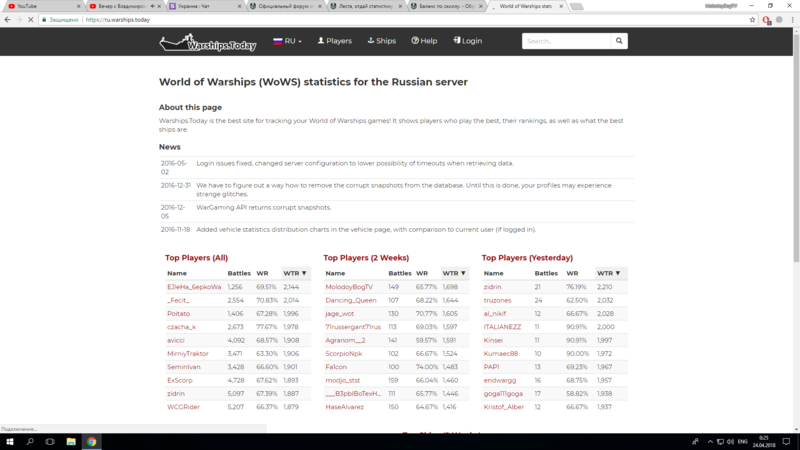The image size is (800, 450).
Task: Open Task View on taskbar
Action: [x=50, y=442]
